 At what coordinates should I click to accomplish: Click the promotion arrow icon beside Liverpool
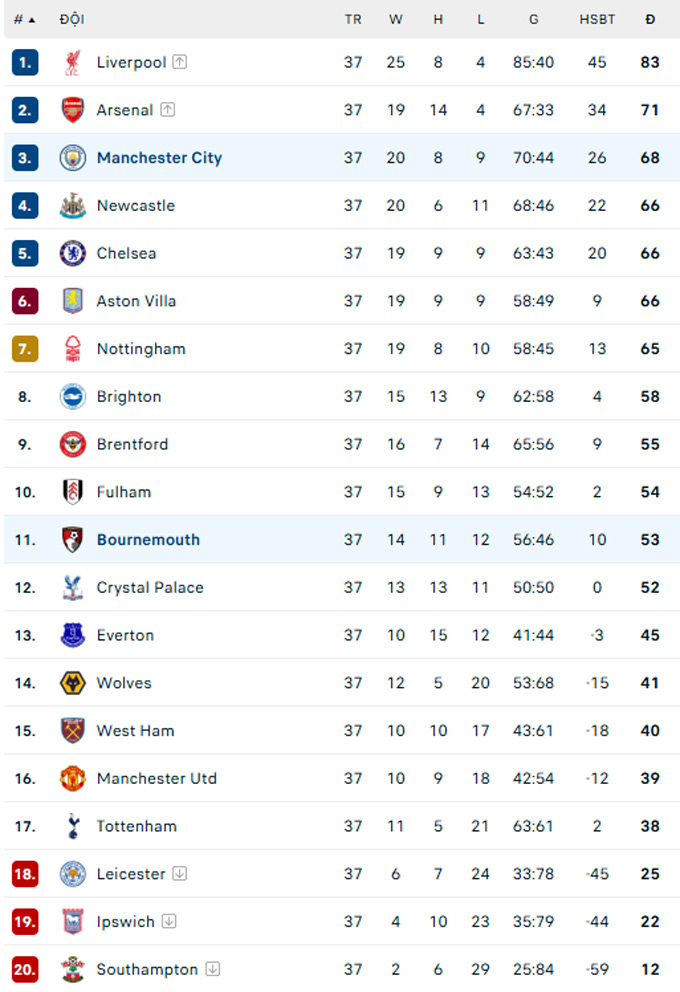[180, 62]
